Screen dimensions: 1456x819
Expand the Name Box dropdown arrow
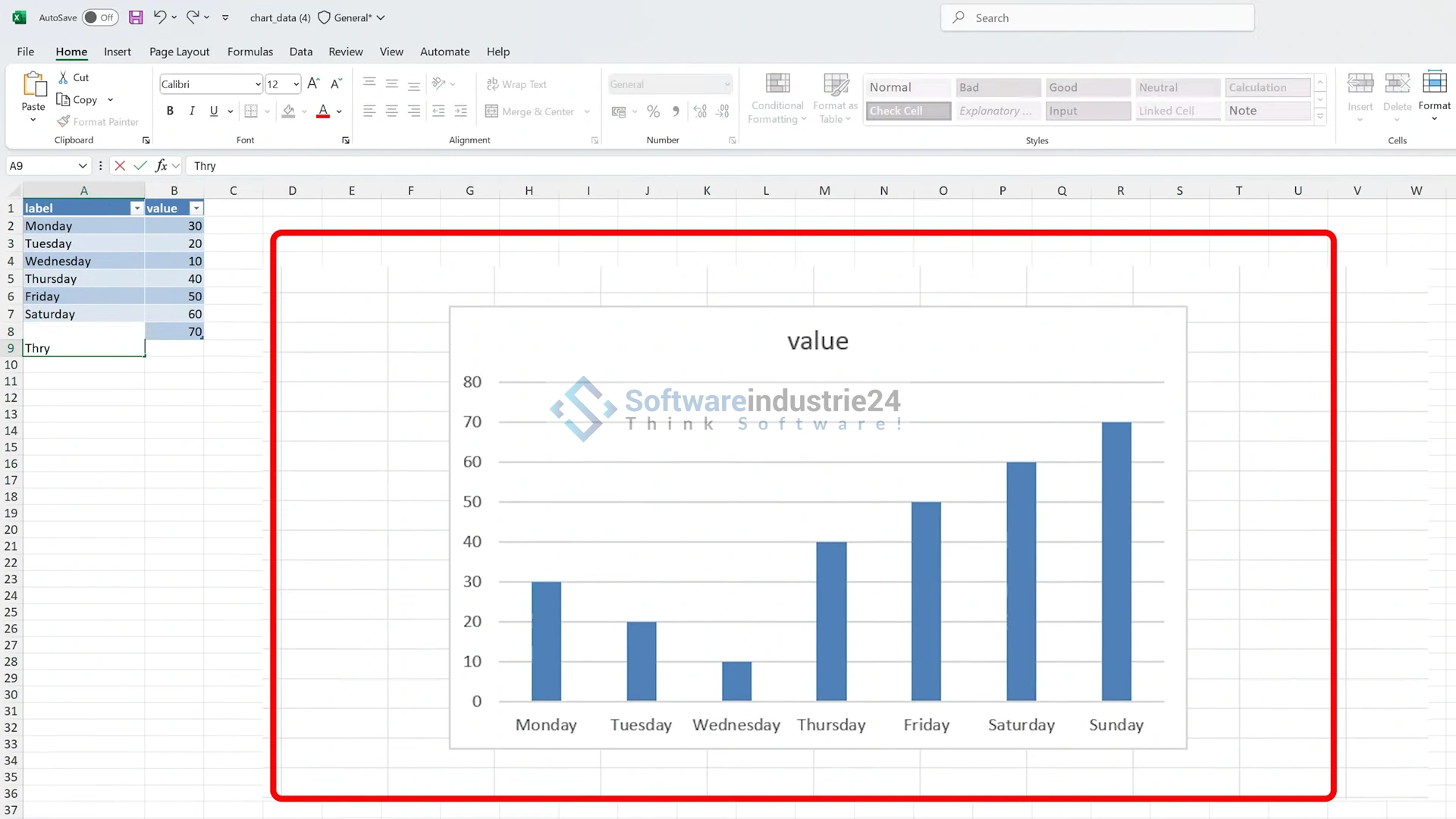pos(82,165)
